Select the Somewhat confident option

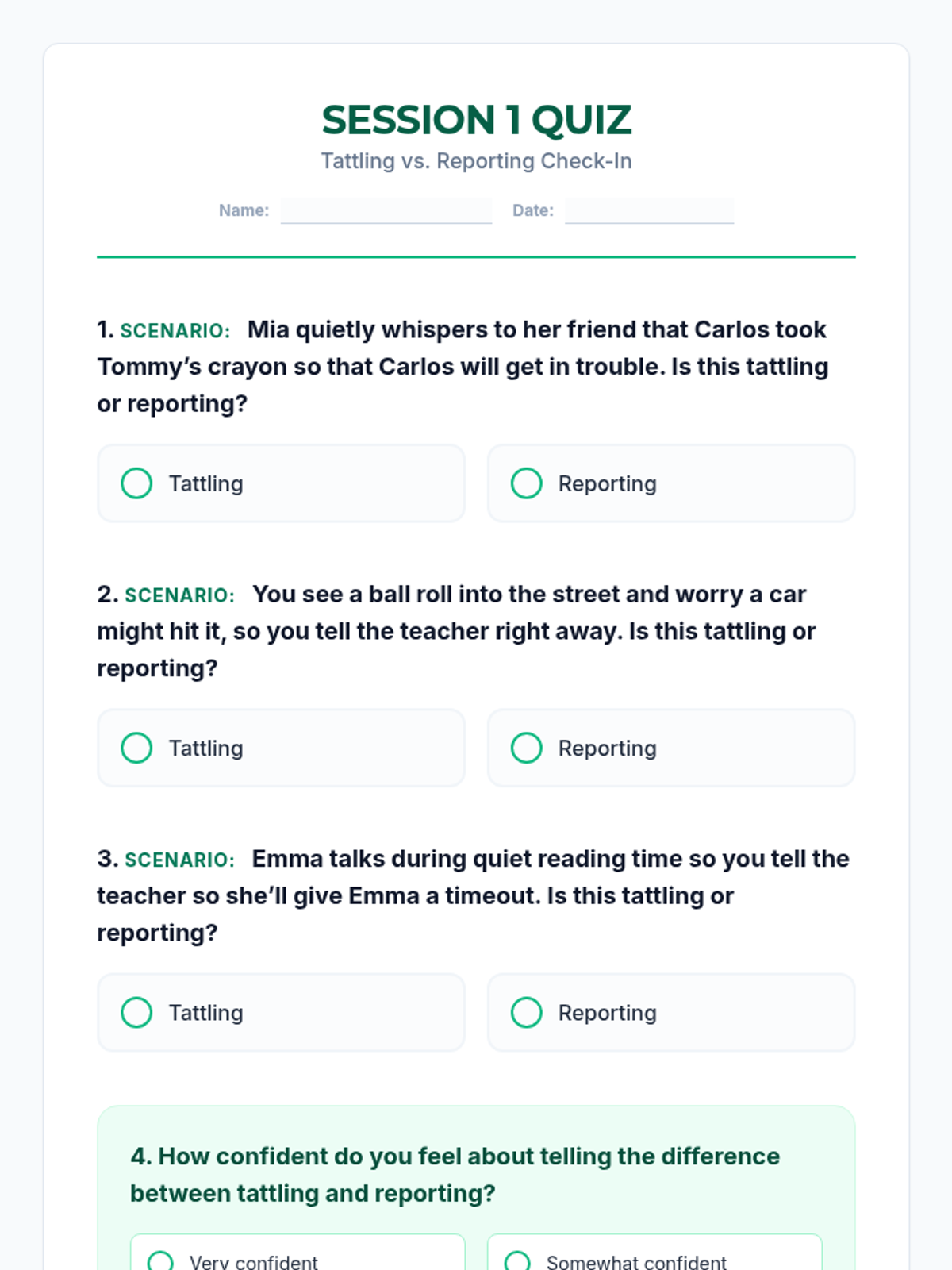coord(654,1259)
